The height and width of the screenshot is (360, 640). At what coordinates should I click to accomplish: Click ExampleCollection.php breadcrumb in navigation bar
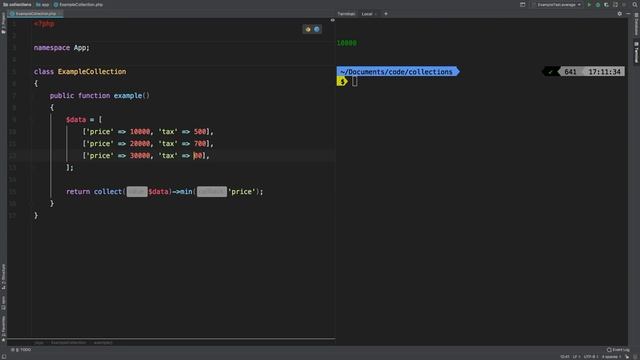[x=78, y=4]
